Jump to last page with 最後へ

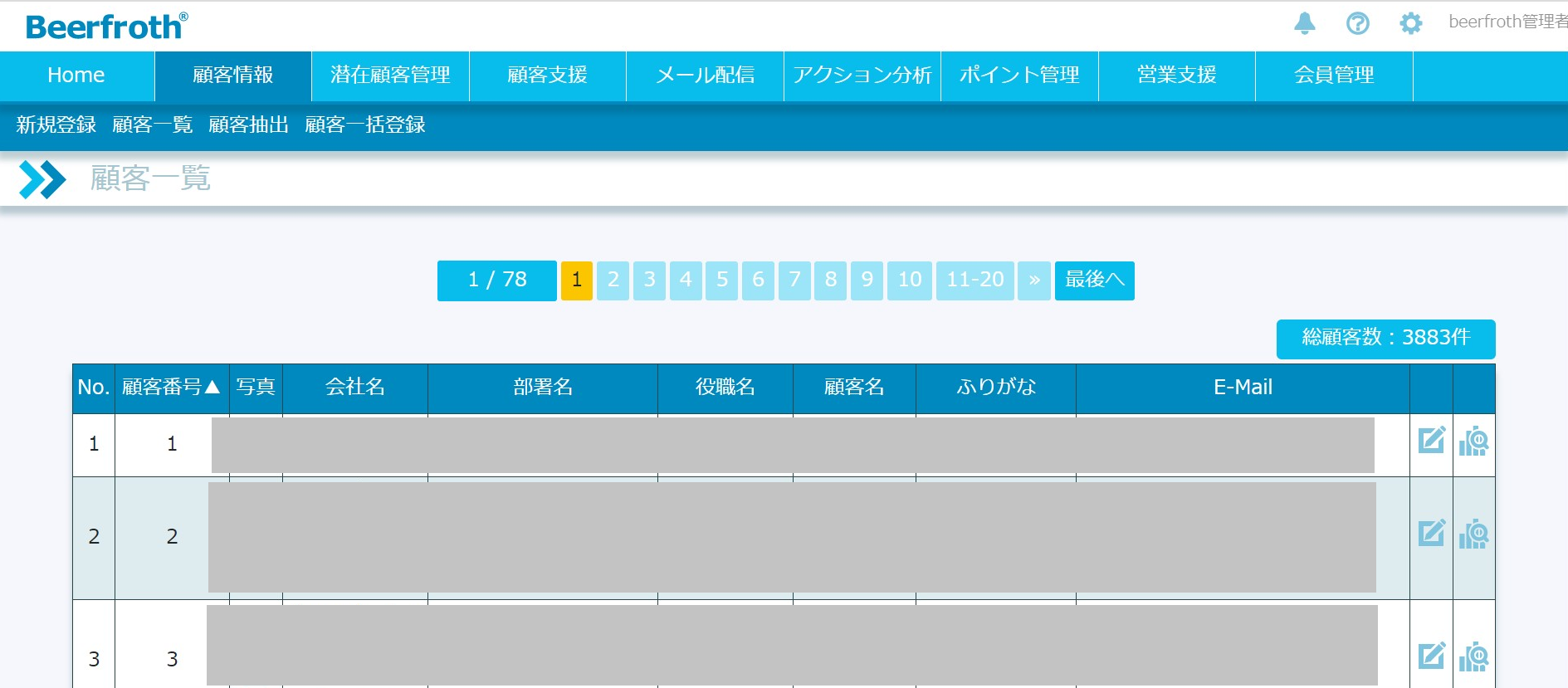[x=1094, y=281]
